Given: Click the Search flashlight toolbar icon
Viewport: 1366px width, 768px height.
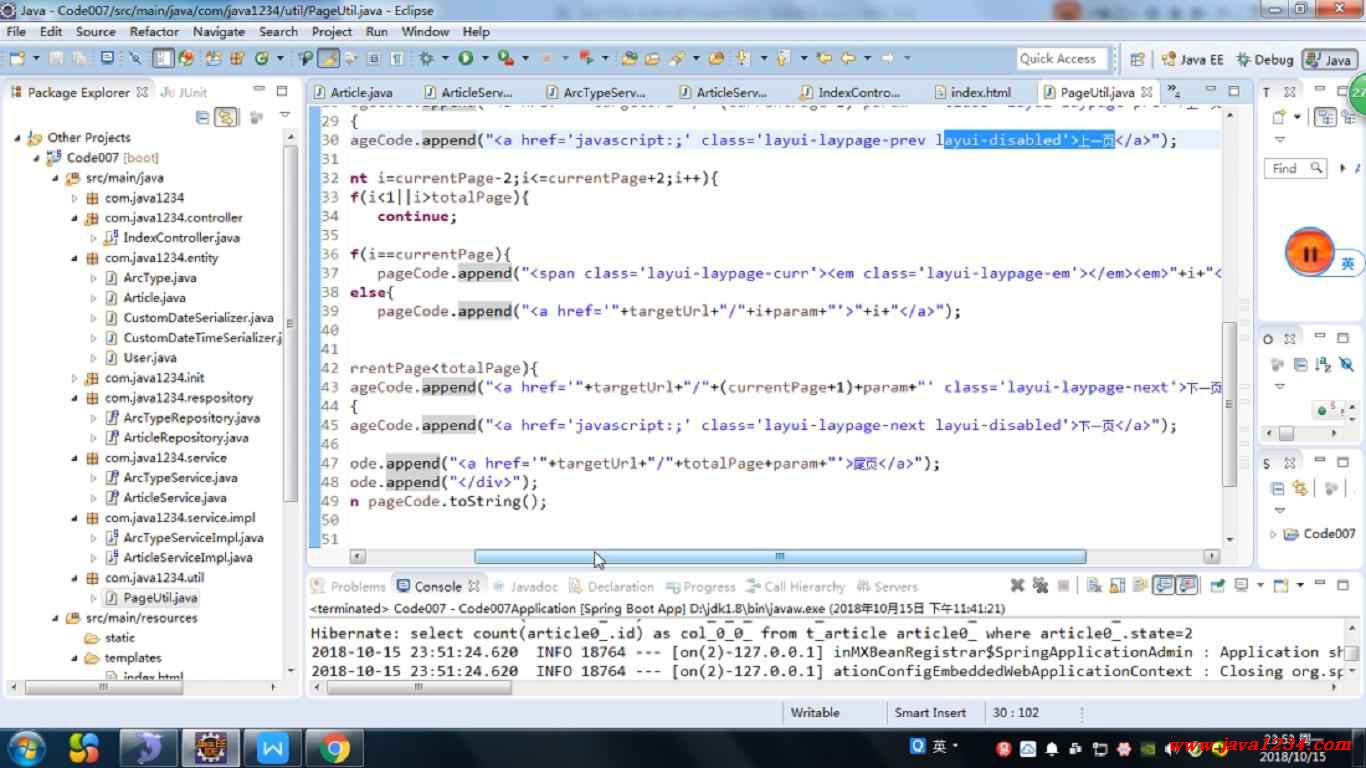Looking at the screenshot, I should [677, 58].
